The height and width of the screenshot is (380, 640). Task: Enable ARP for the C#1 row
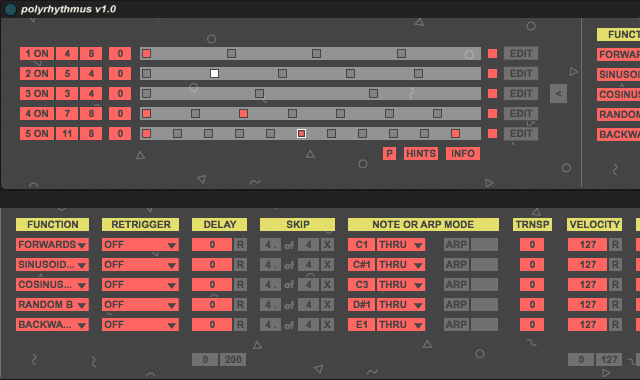point(456,264)
